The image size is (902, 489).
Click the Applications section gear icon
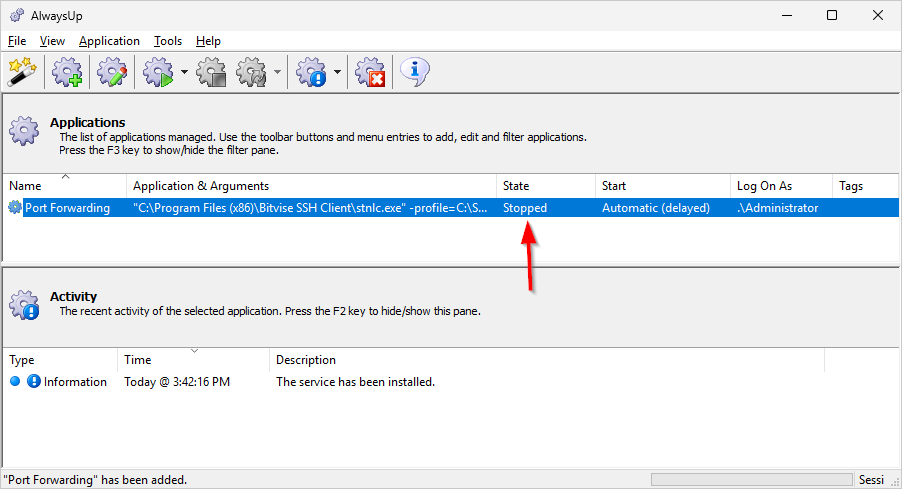click(x=24, y=131)
